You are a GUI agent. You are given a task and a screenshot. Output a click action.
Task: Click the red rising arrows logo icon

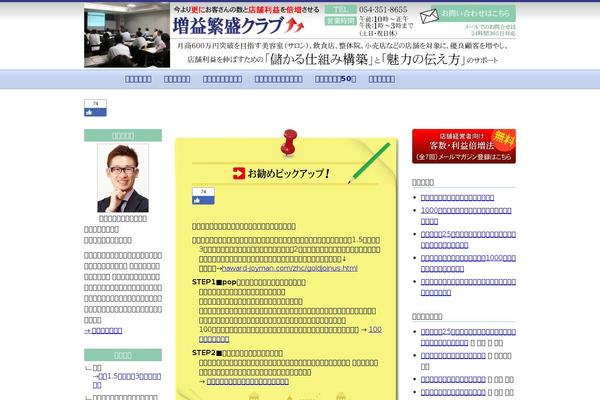point(295,25)
